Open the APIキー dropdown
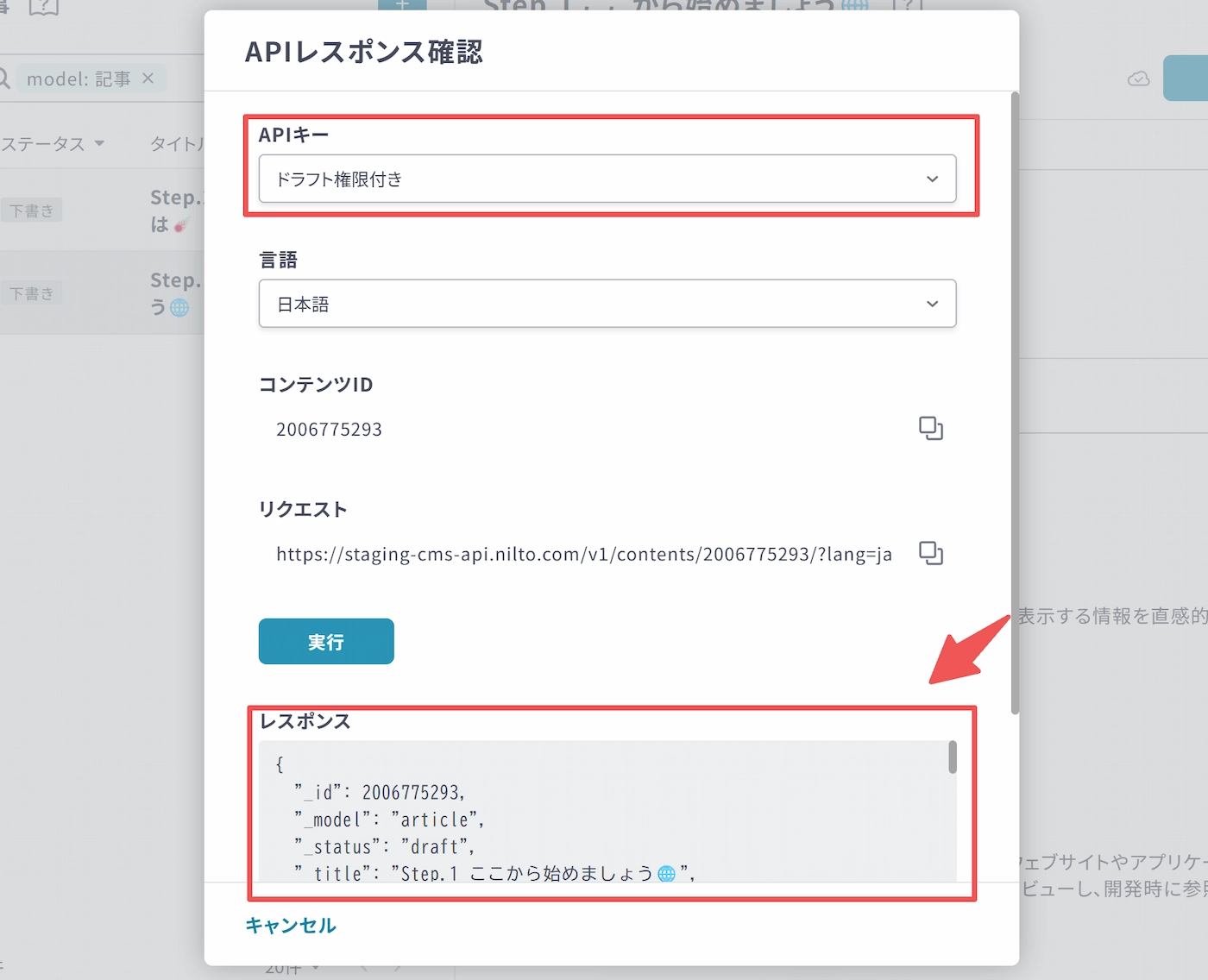The image size is (1208, 980). pyautogui.click(x=607, y=179)
